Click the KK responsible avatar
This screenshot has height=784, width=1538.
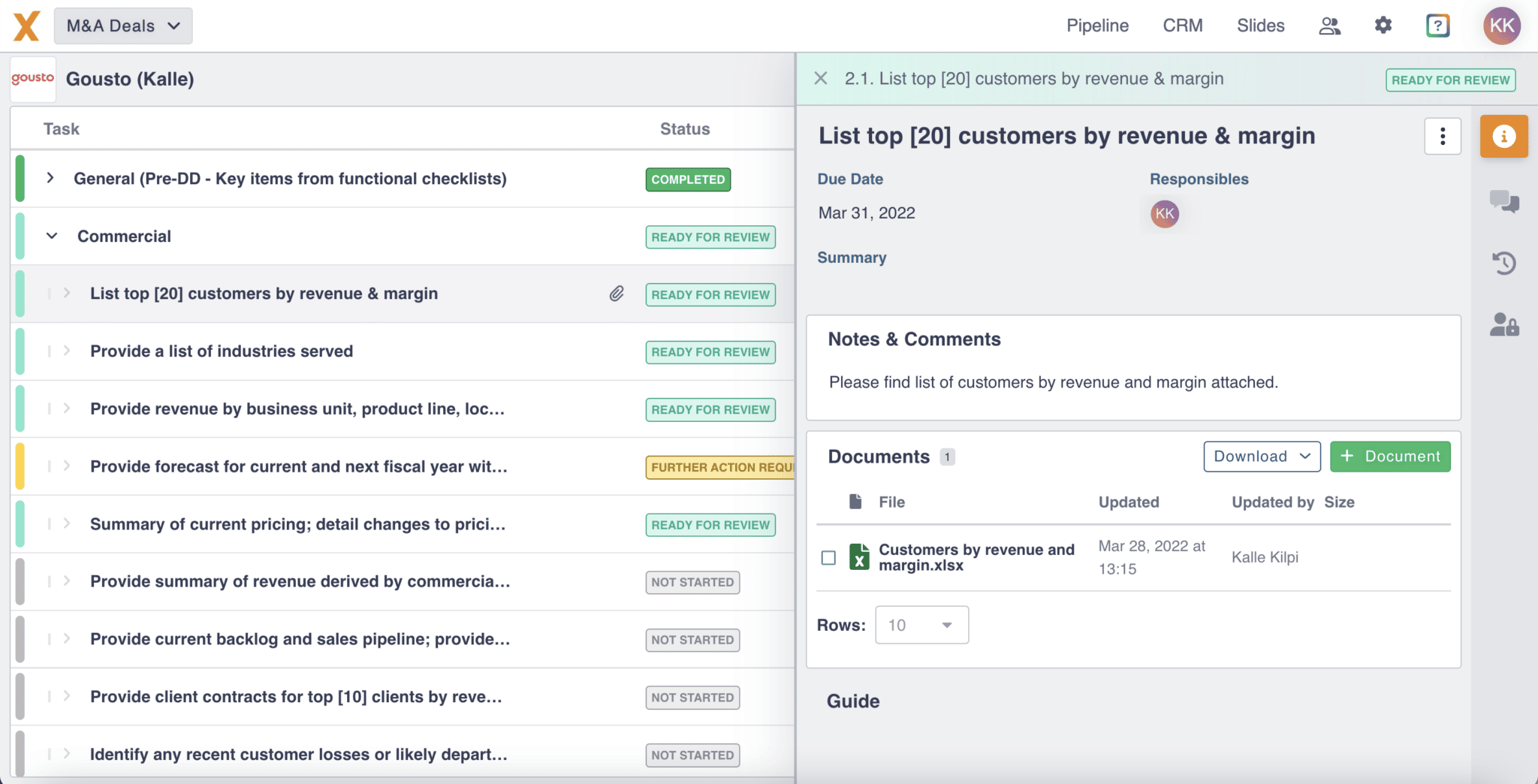[x=1165, y=214]
